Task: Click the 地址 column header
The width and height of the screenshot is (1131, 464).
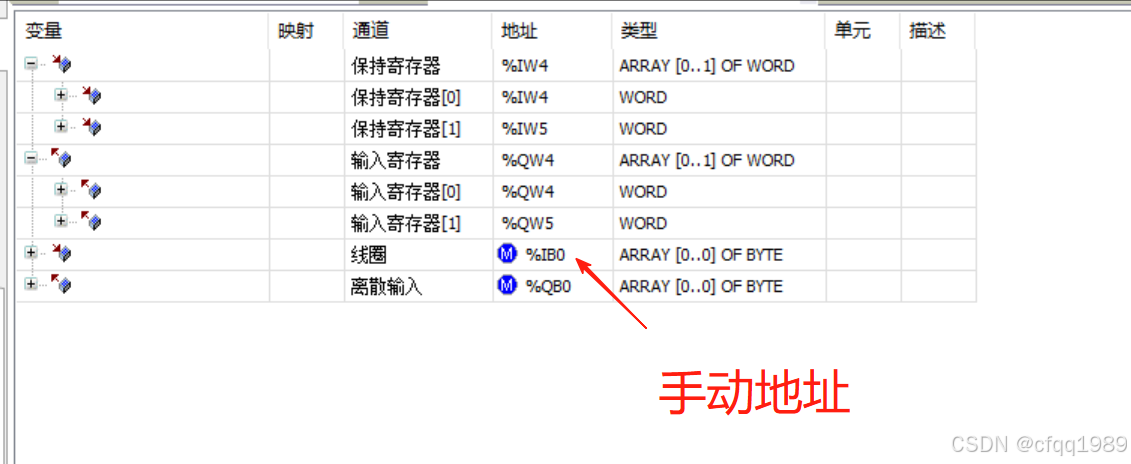Action: pyautogui.click(x=553, y=31)
